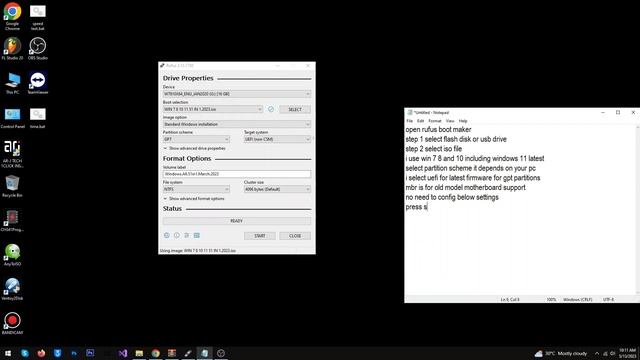
Task: Click the Notepad vertical scrollbar
Action: tap(638, 210)
